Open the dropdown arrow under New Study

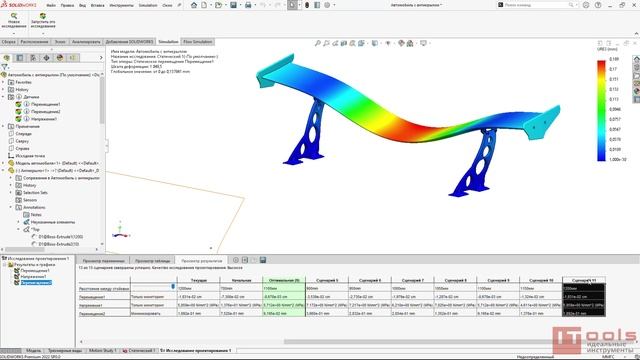coord(14,33)
